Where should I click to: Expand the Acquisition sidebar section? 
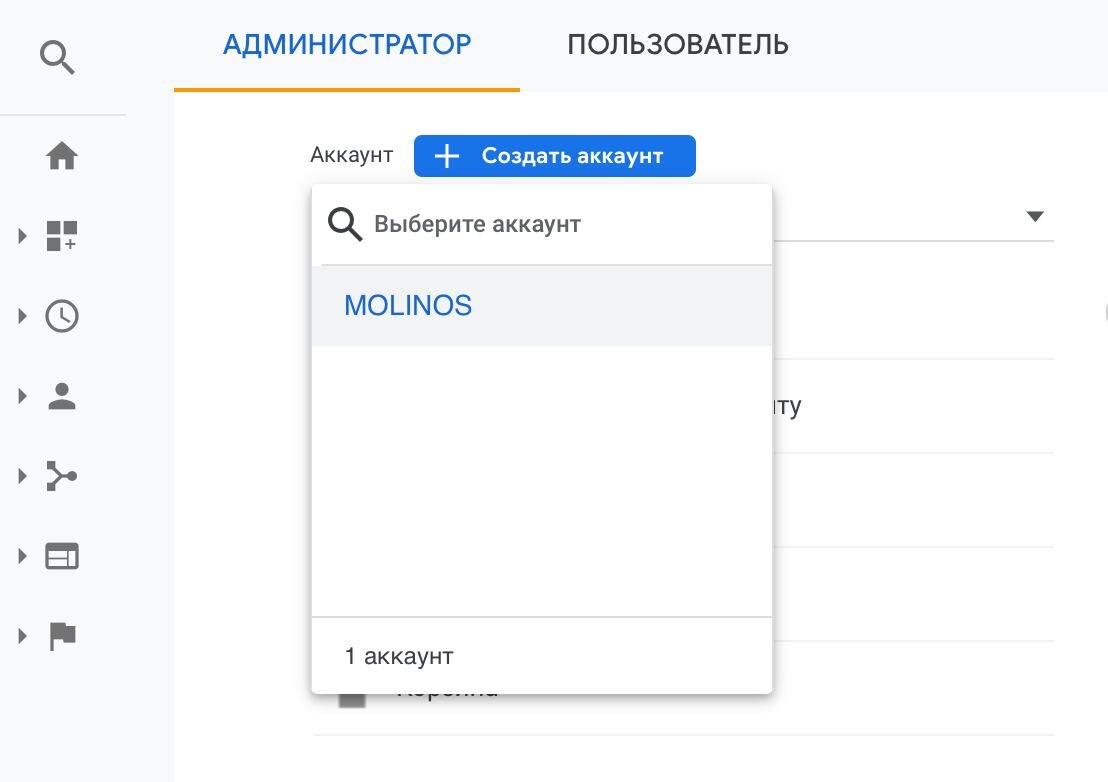22,477
